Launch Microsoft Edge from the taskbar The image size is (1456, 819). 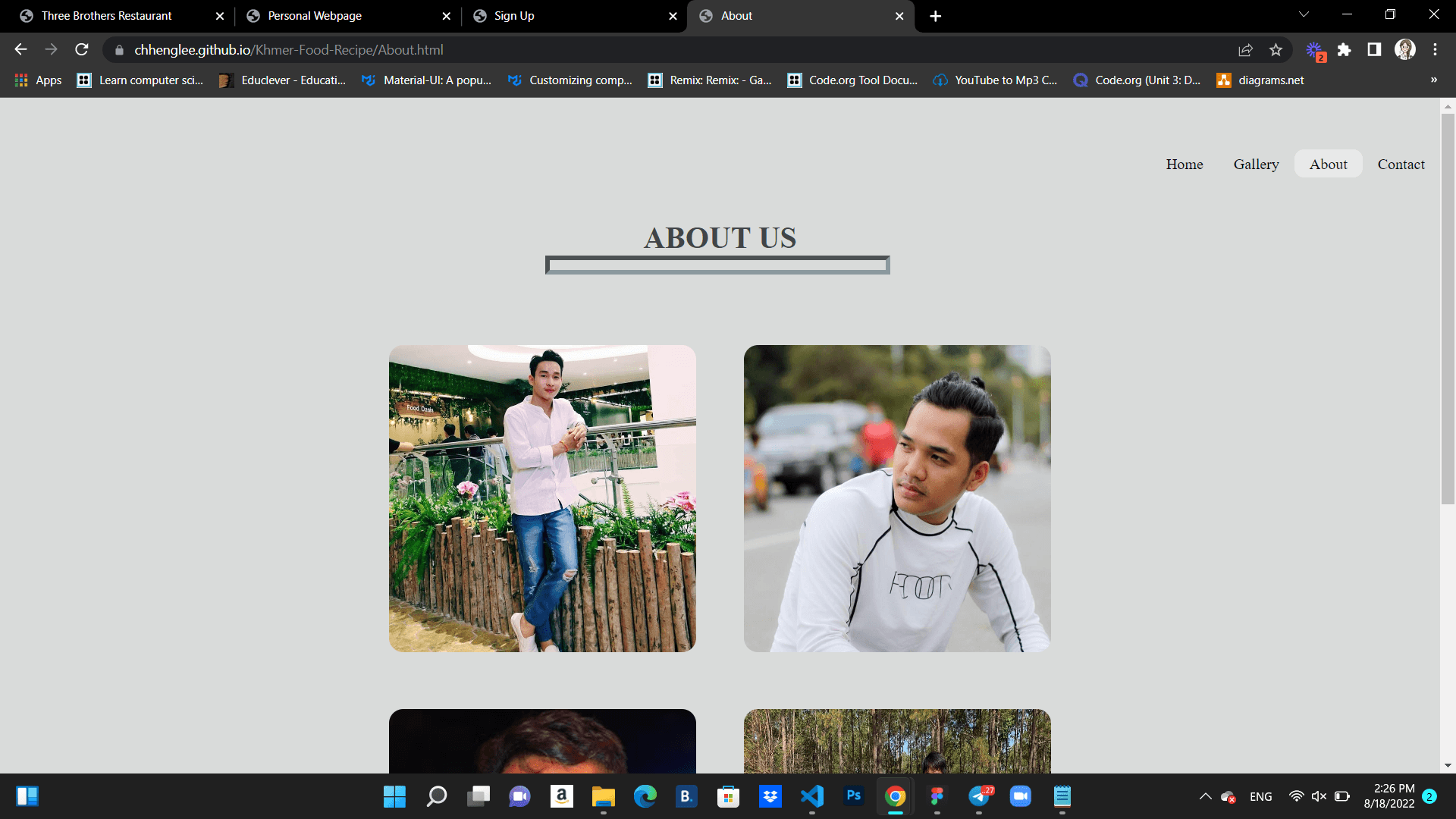click(x=645, y=796)
